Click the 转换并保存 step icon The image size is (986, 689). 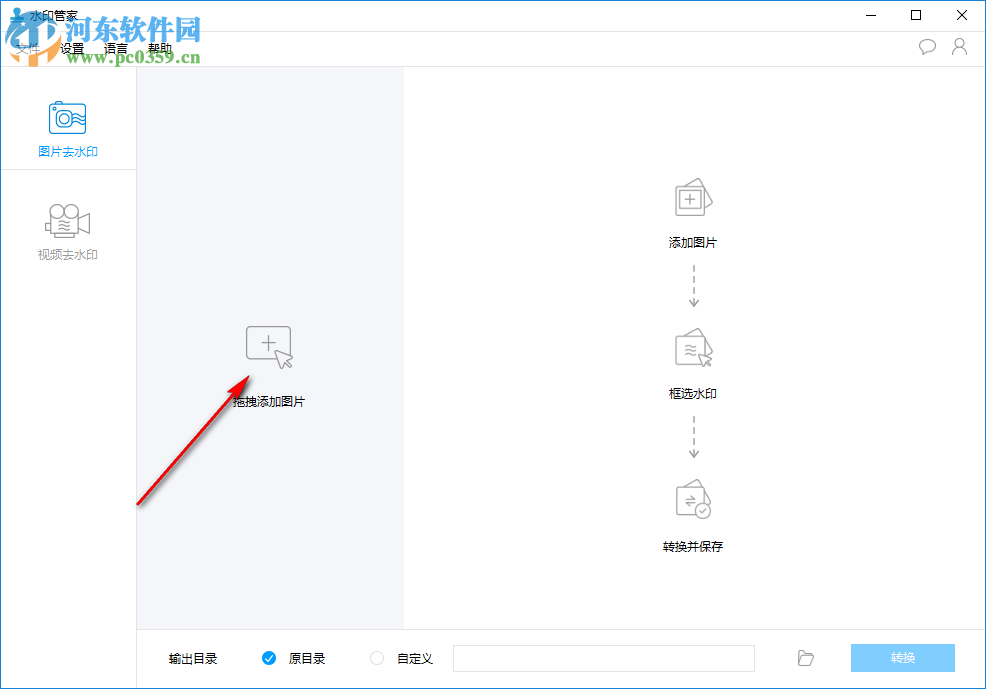click(x=693, y=500)
